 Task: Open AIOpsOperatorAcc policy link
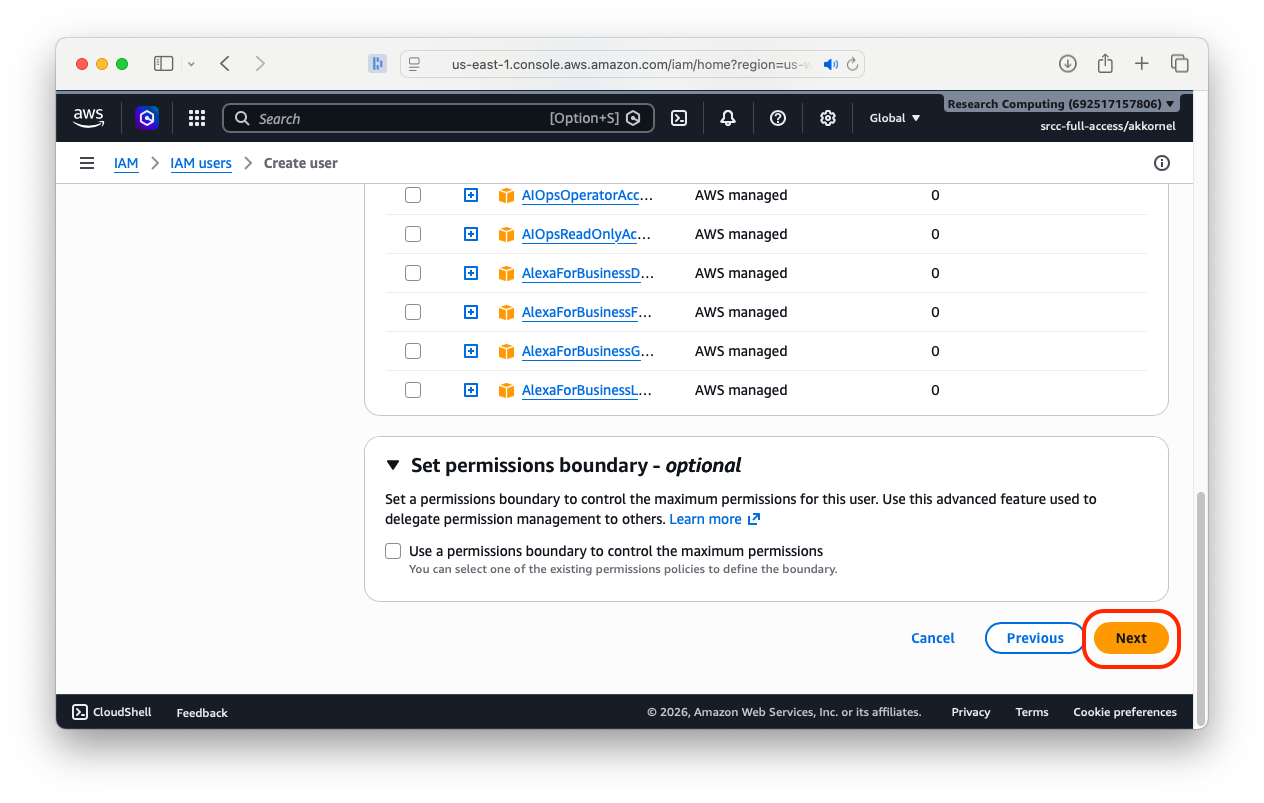(587, 195)
